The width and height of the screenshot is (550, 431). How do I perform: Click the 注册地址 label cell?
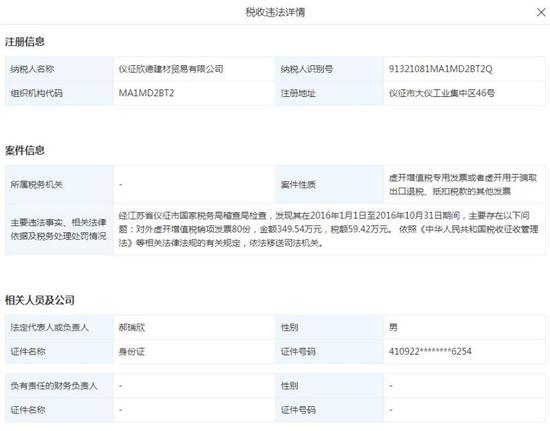click(x=329, y=93)
